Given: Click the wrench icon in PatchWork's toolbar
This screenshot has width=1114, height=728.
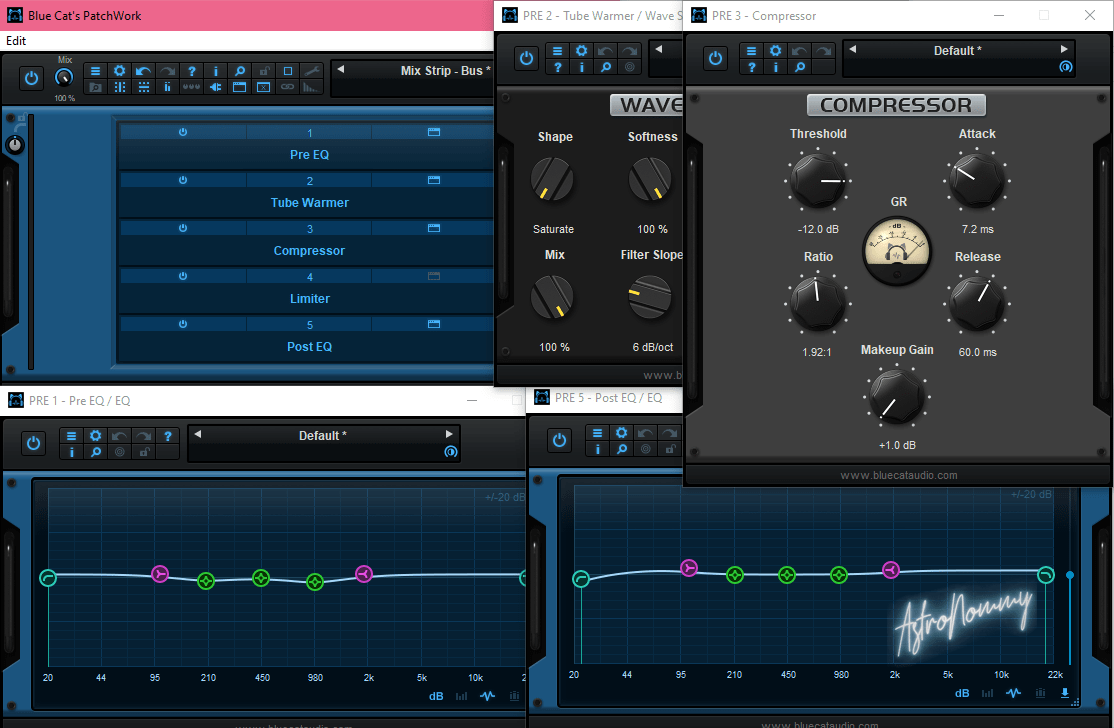Looking at the screenshot, I should pyautogui.click(x=312, y=70).
